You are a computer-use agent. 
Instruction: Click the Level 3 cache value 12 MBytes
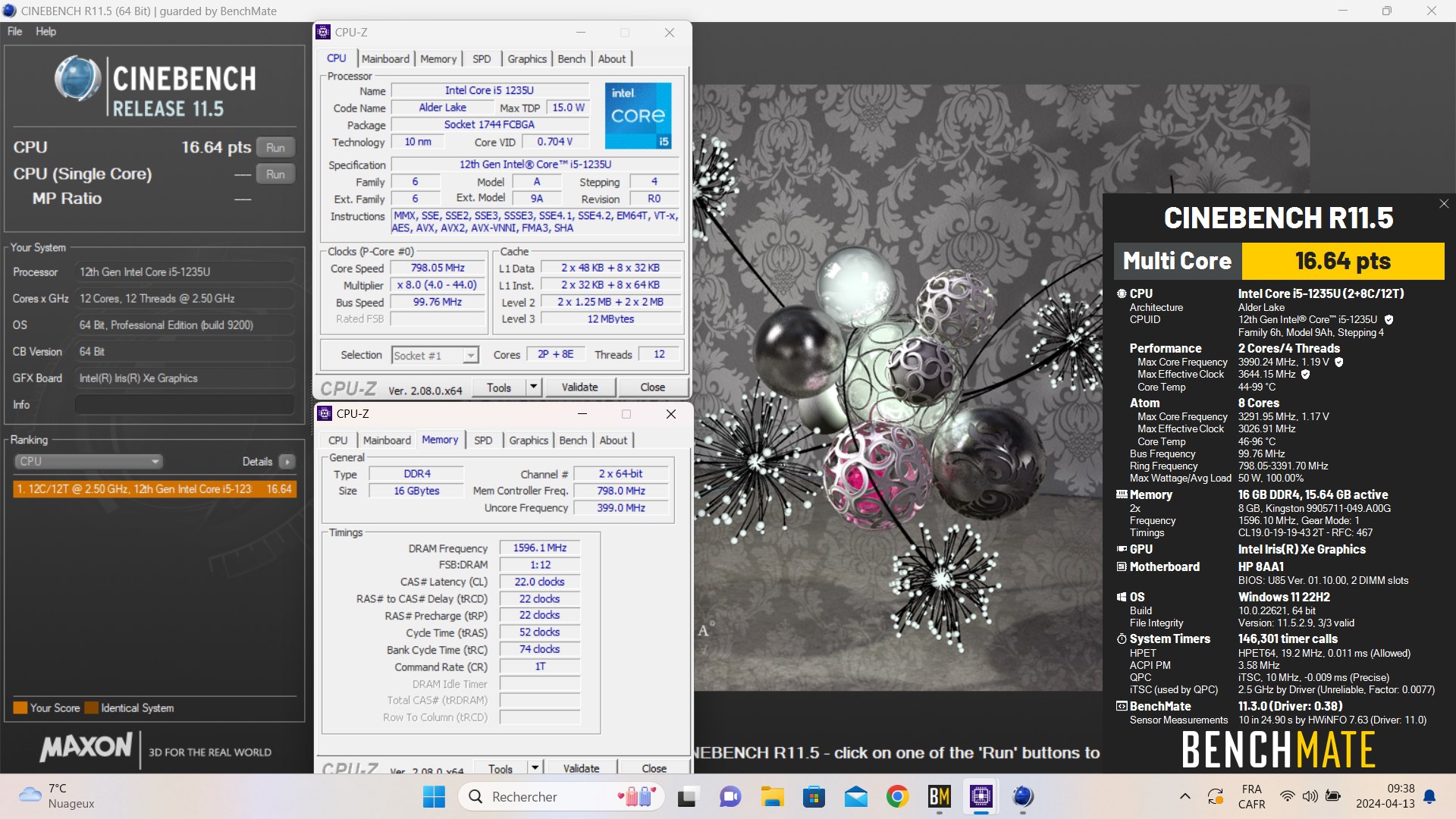pos(610,318)
